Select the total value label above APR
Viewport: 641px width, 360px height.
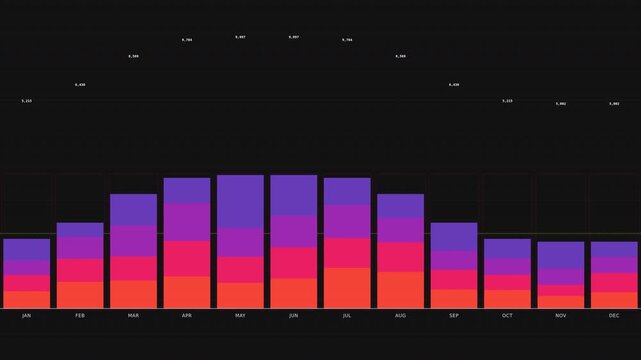point(187,40)
